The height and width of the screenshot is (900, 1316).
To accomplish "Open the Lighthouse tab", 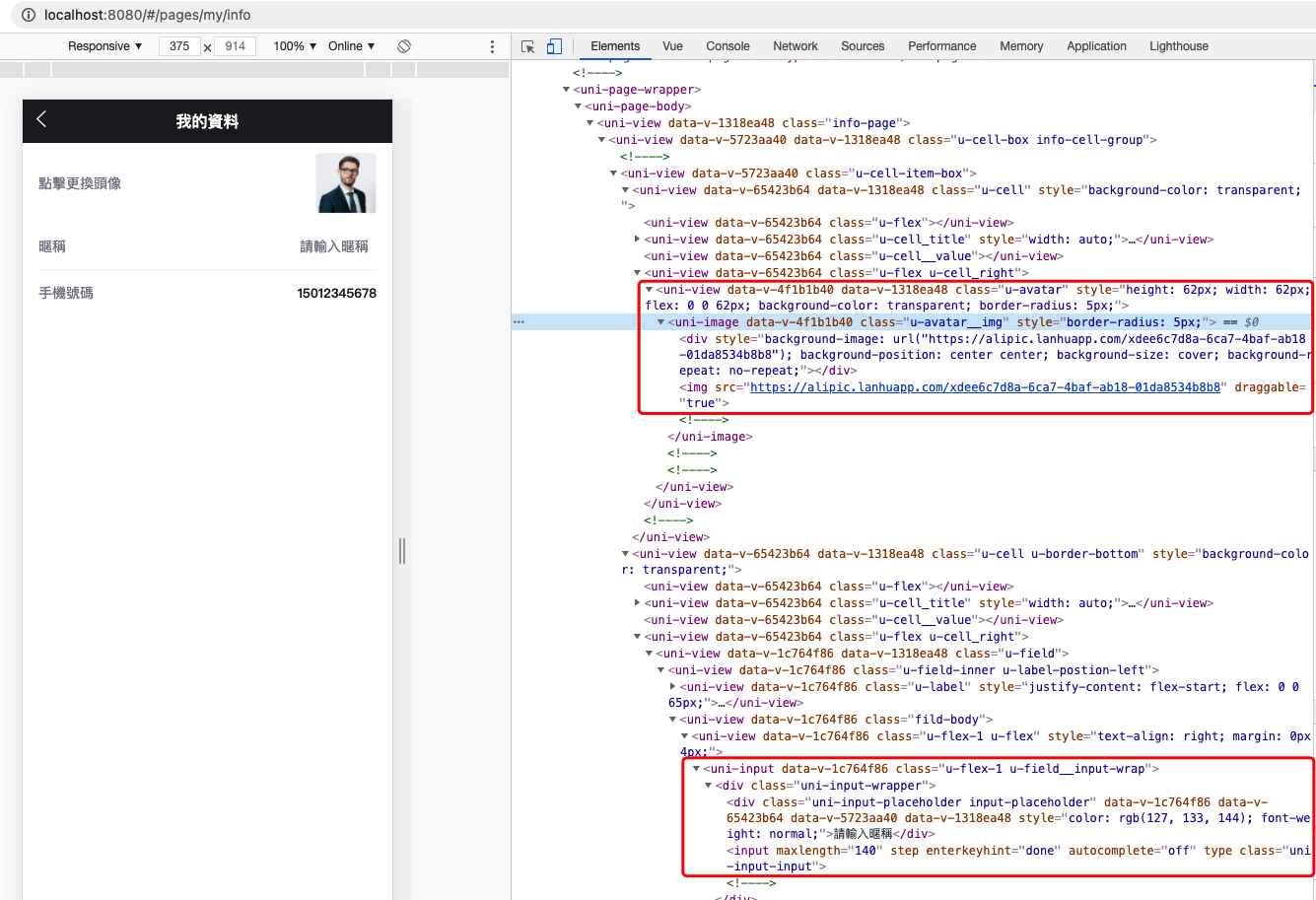I will click(x=1179, y=46).
